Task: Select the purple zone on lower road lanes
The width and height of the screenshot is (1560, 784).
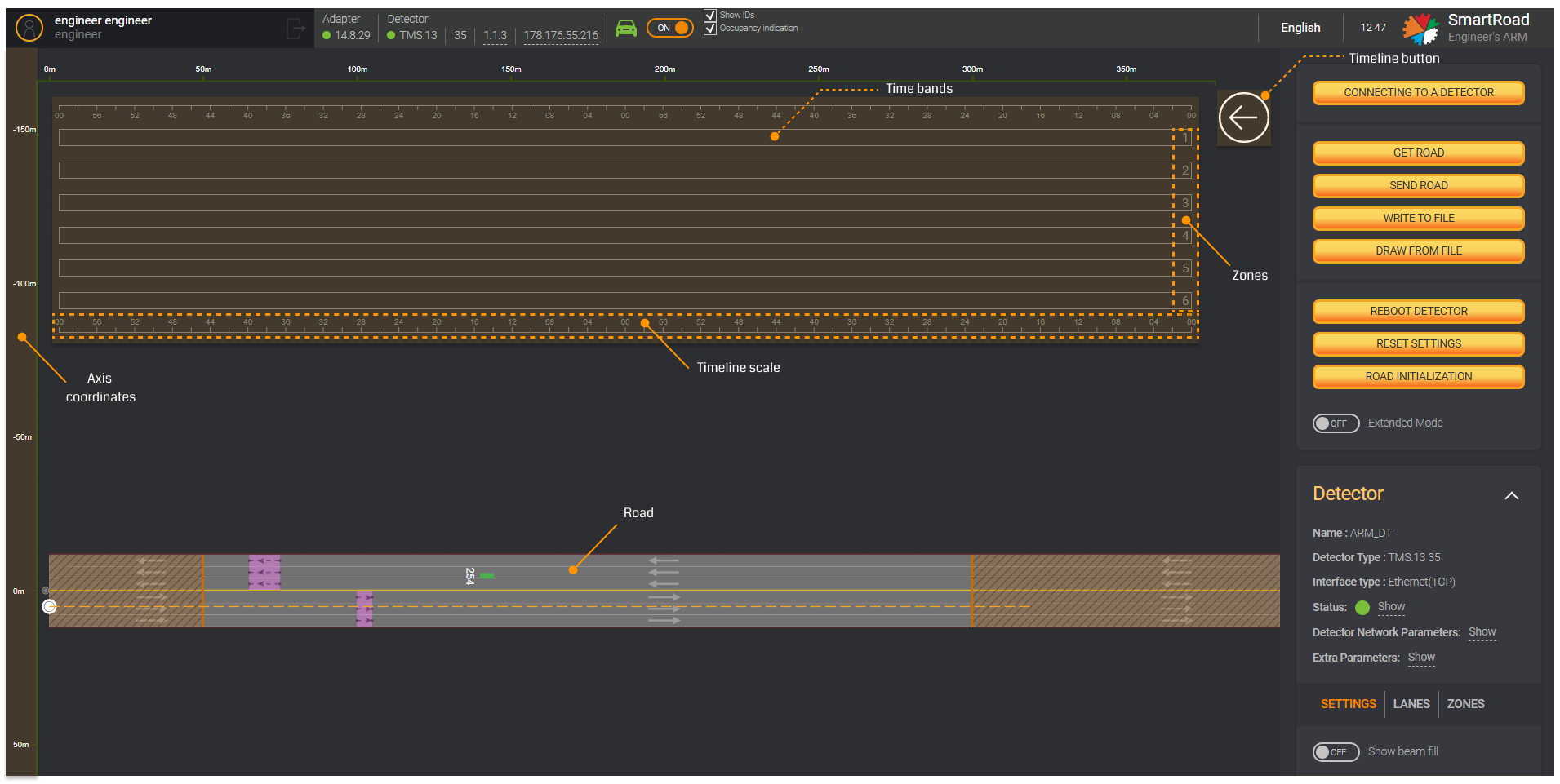Action: point(365,609)
